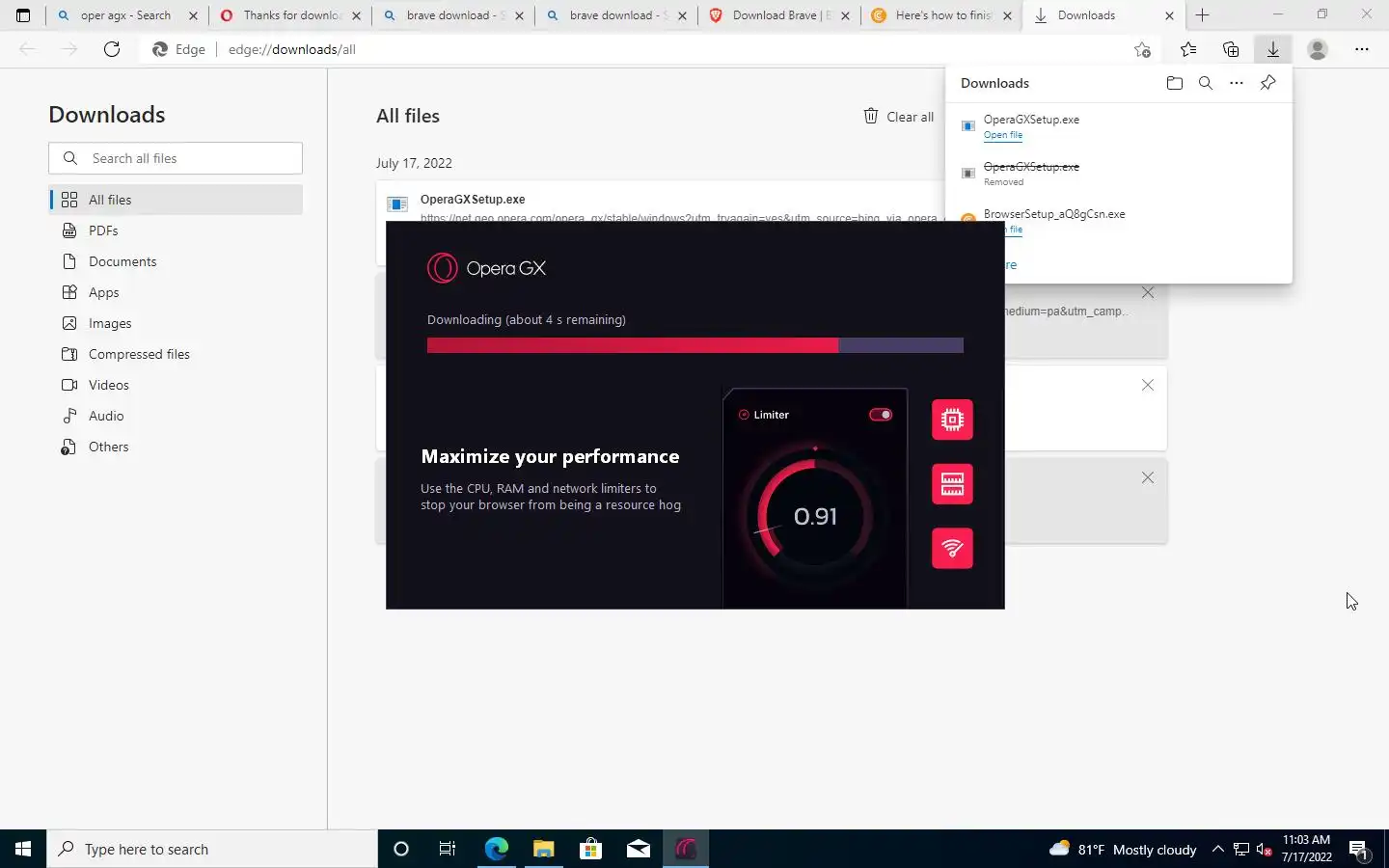Filter downloads by Others
The height and width of the screenshot is (868, 1389).
[176, 447]
